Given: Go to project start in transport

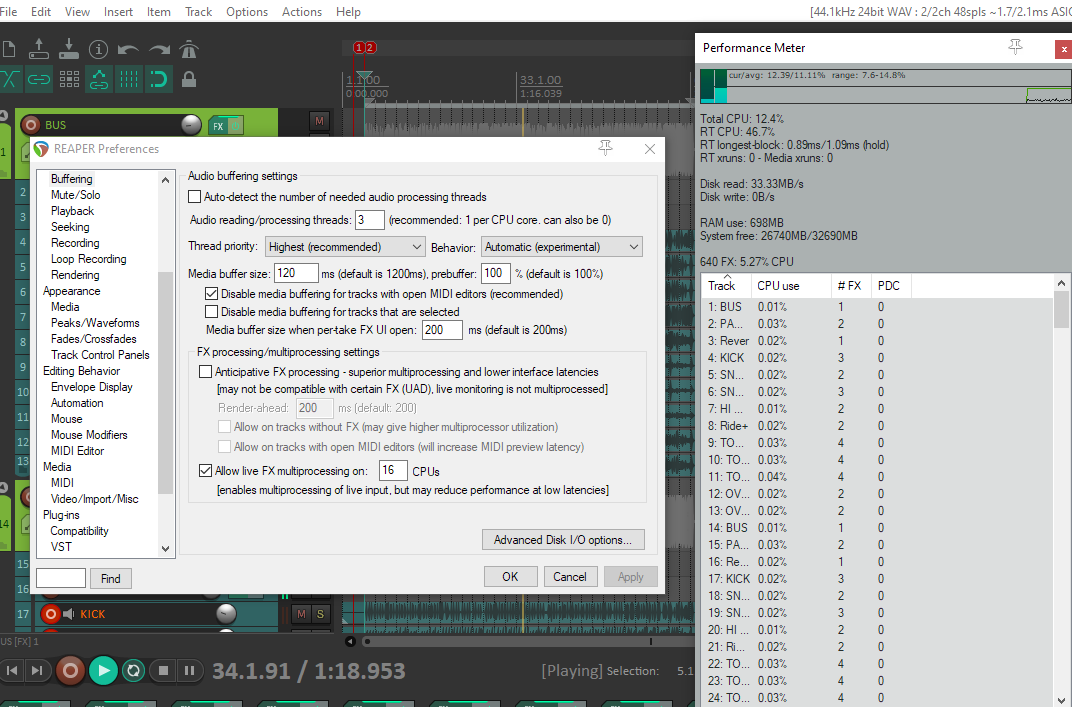Looking at the screenshot, I should [12, 671].
